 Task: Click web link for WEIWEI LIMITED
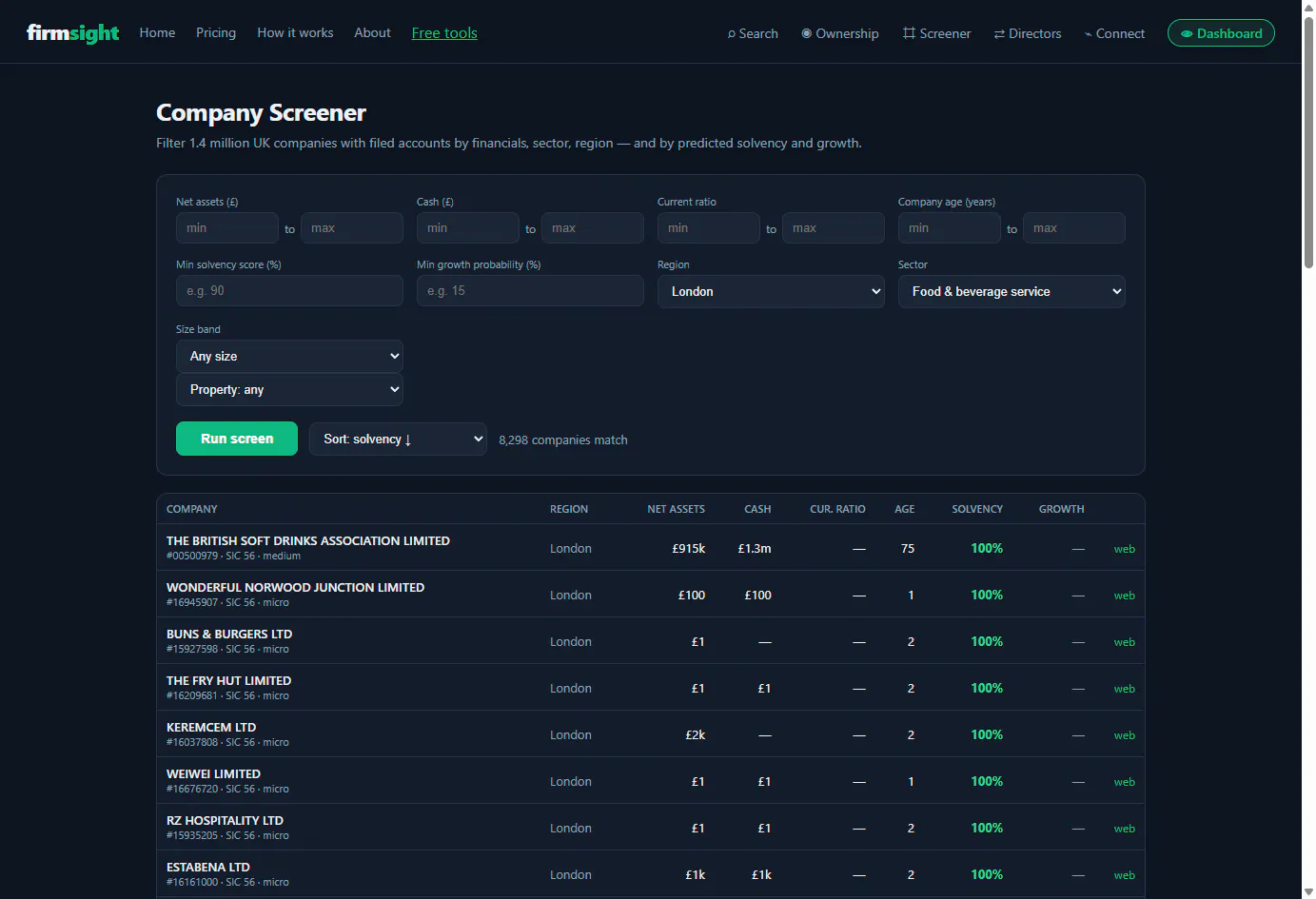[1124, 782]
